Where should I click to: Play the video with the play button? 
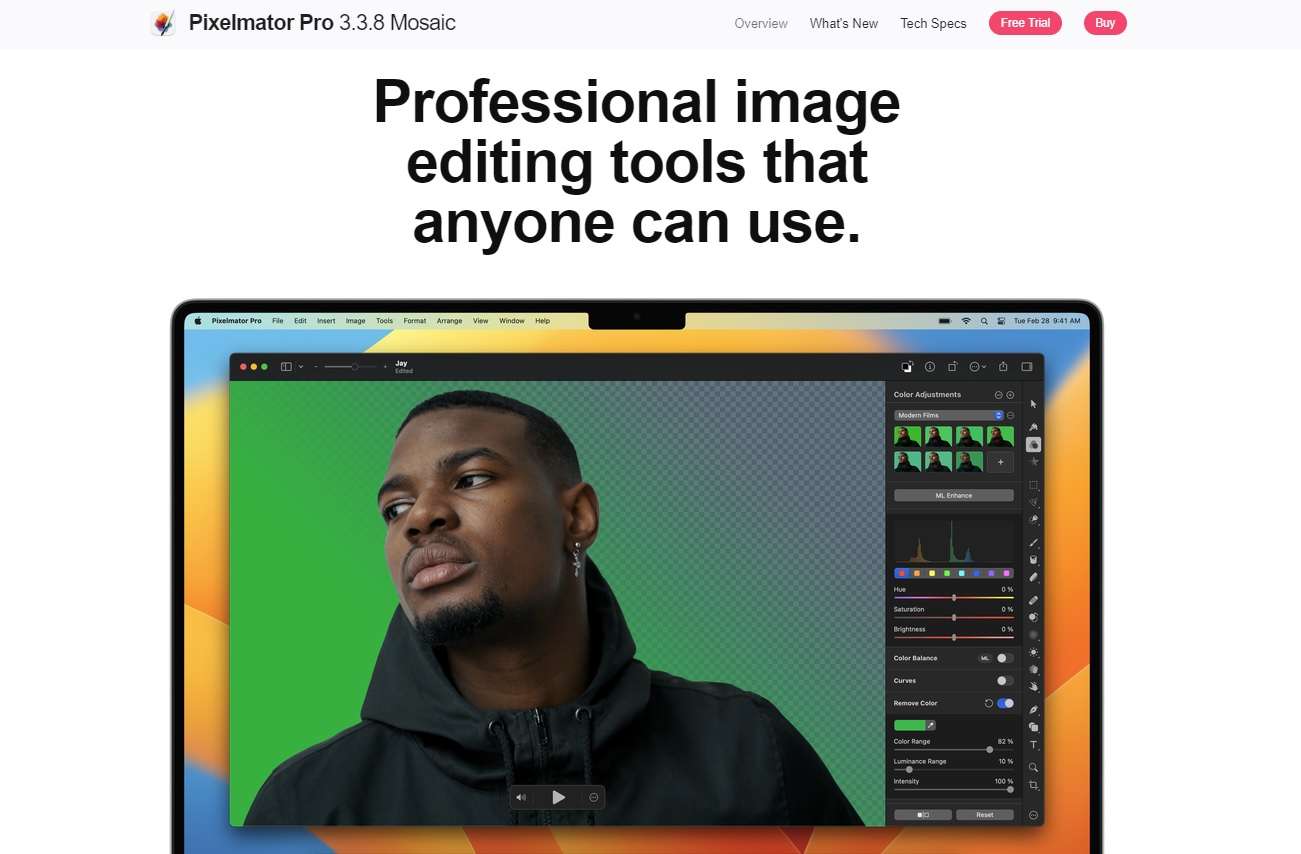point(559,797)
